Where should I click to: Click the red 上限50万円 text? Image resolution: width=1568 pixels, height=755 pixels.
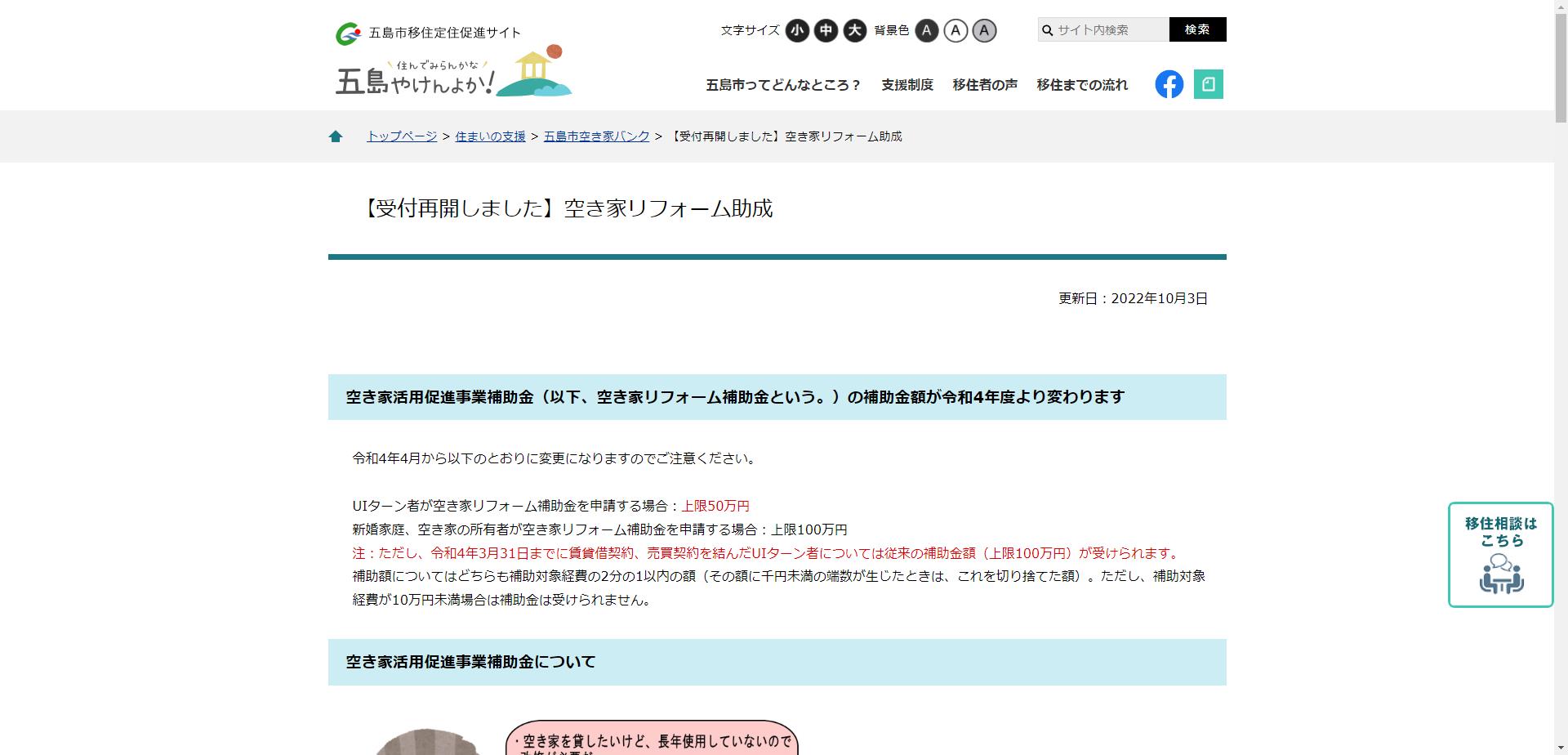(715, 506)
